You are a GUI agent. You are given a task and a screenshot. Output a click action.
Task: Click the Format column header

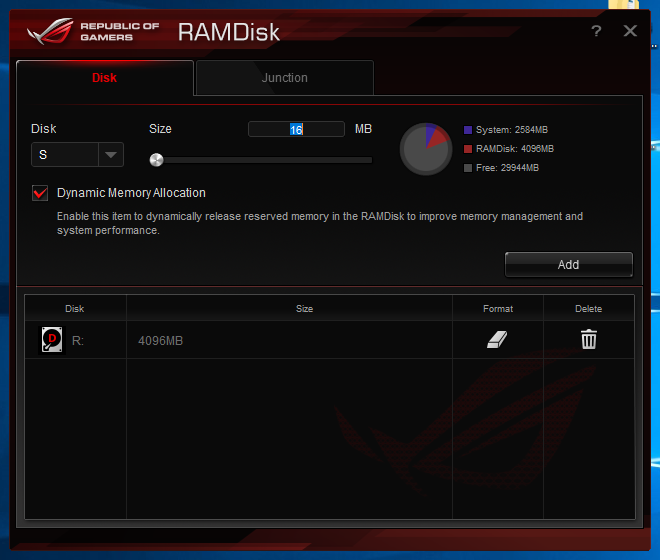[498, 309]
